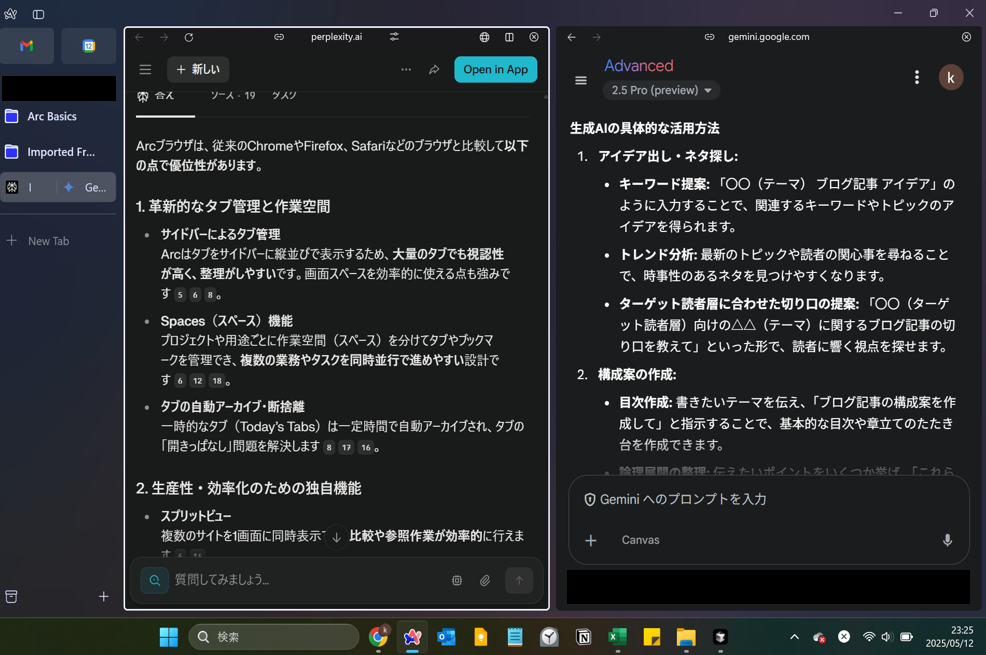
Task: Toggle Canvas mode in Gemini prompt
Action: click(x=640, y=540)
